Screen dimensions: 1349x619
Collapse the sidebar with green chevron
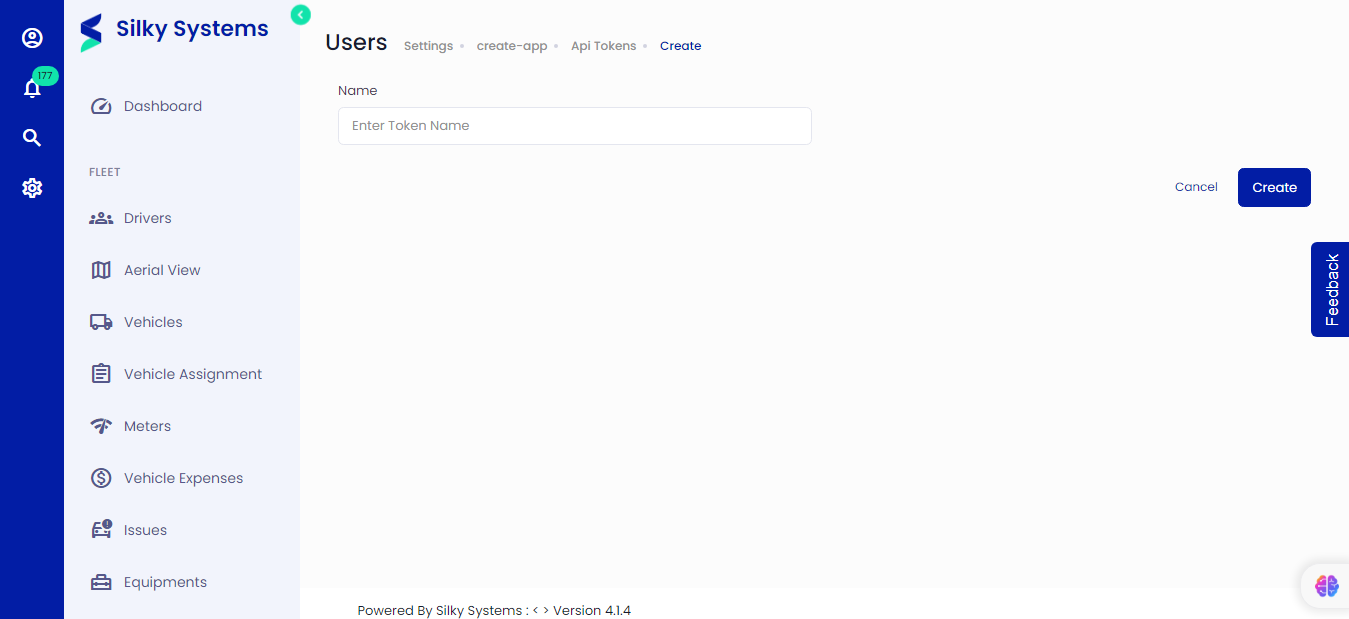coord(300,14)
